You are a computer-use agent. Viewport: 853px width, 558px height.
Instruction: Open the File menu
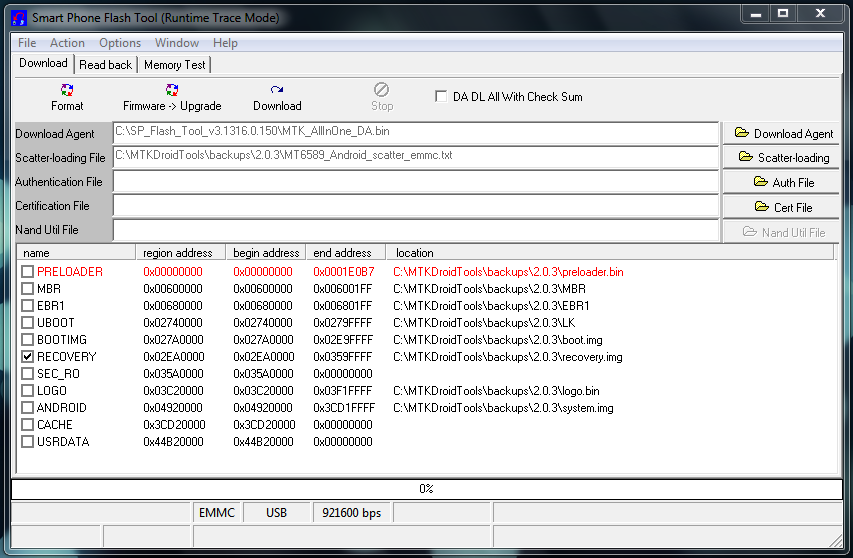click(x=27, y=43)
